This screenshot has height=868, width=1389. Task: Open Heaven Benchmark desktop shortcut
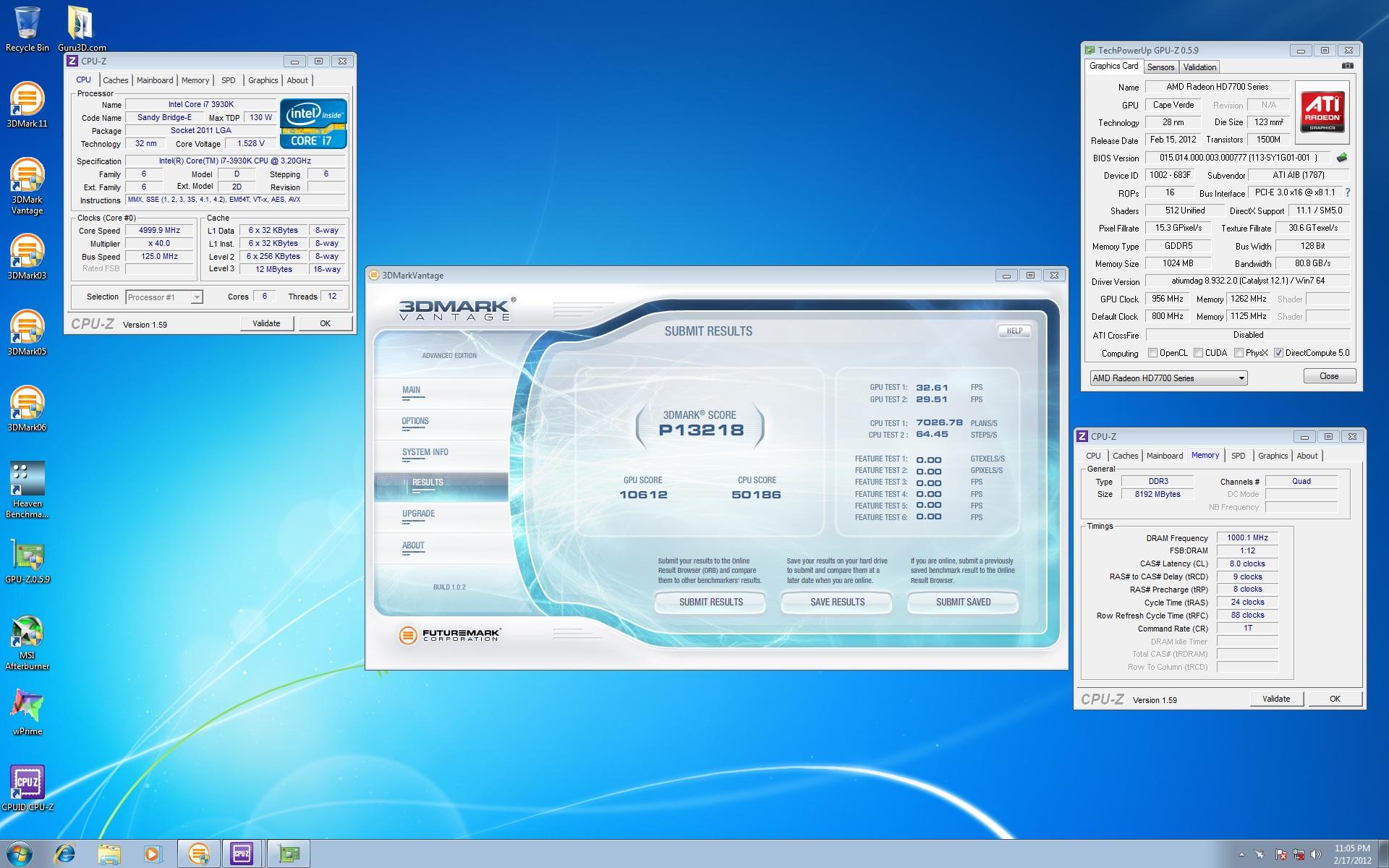click(27, 490)
